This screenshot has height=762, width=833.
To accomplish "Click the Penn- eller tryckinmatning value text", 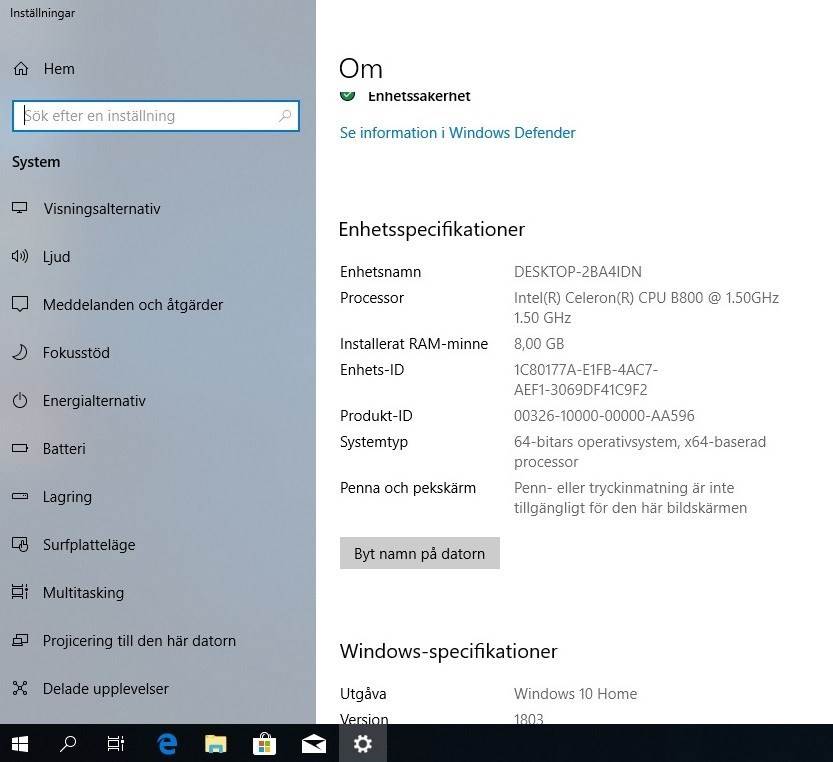I will point(630,498).
